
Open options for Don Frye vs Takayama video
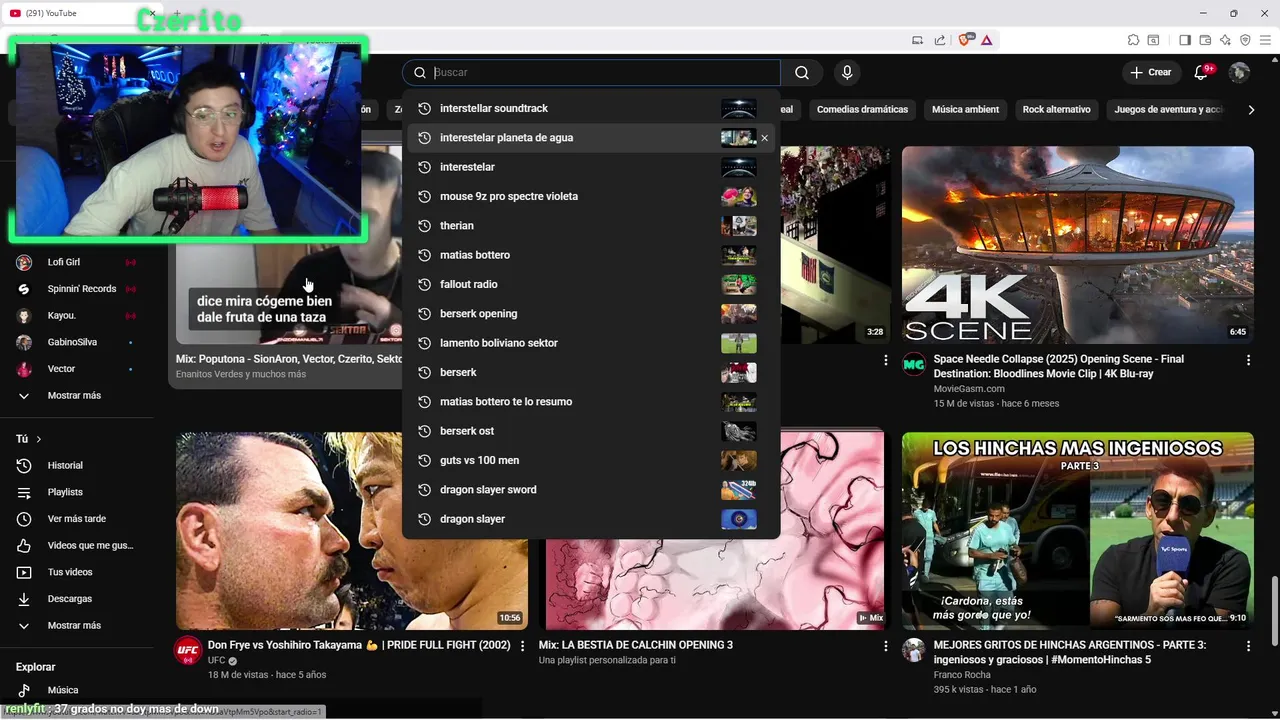522,646
